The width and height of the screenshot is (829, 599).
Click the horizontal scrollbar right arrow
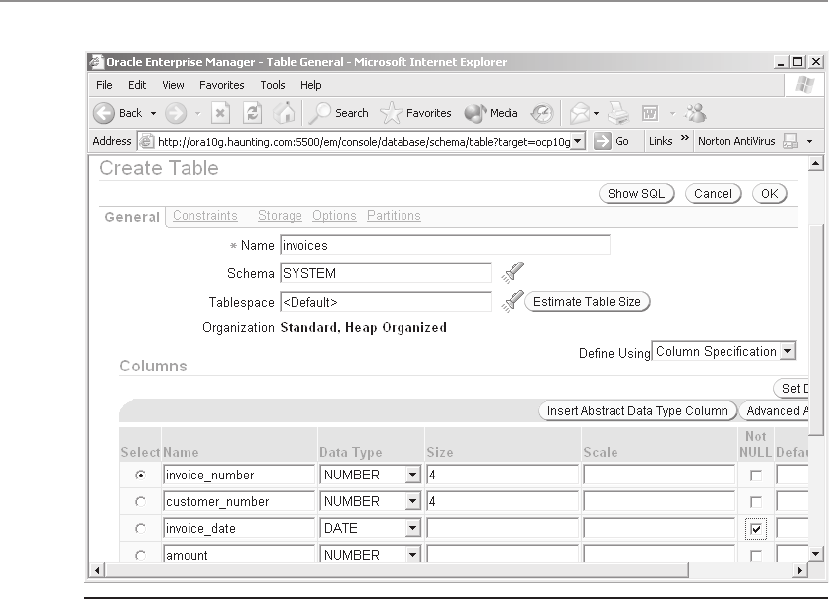799,570
